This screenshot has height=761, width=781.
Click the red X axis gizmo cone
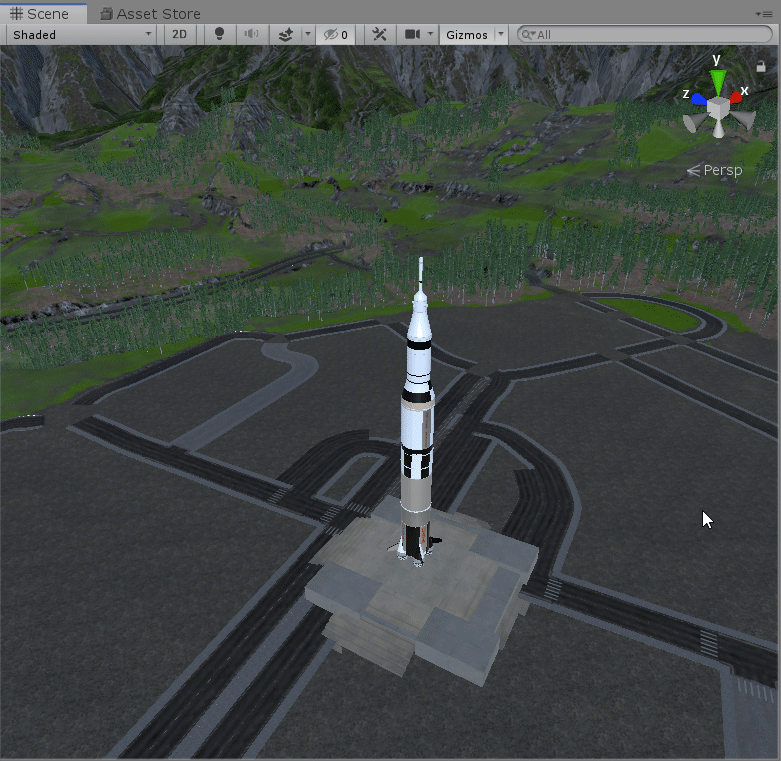(738, 96)
